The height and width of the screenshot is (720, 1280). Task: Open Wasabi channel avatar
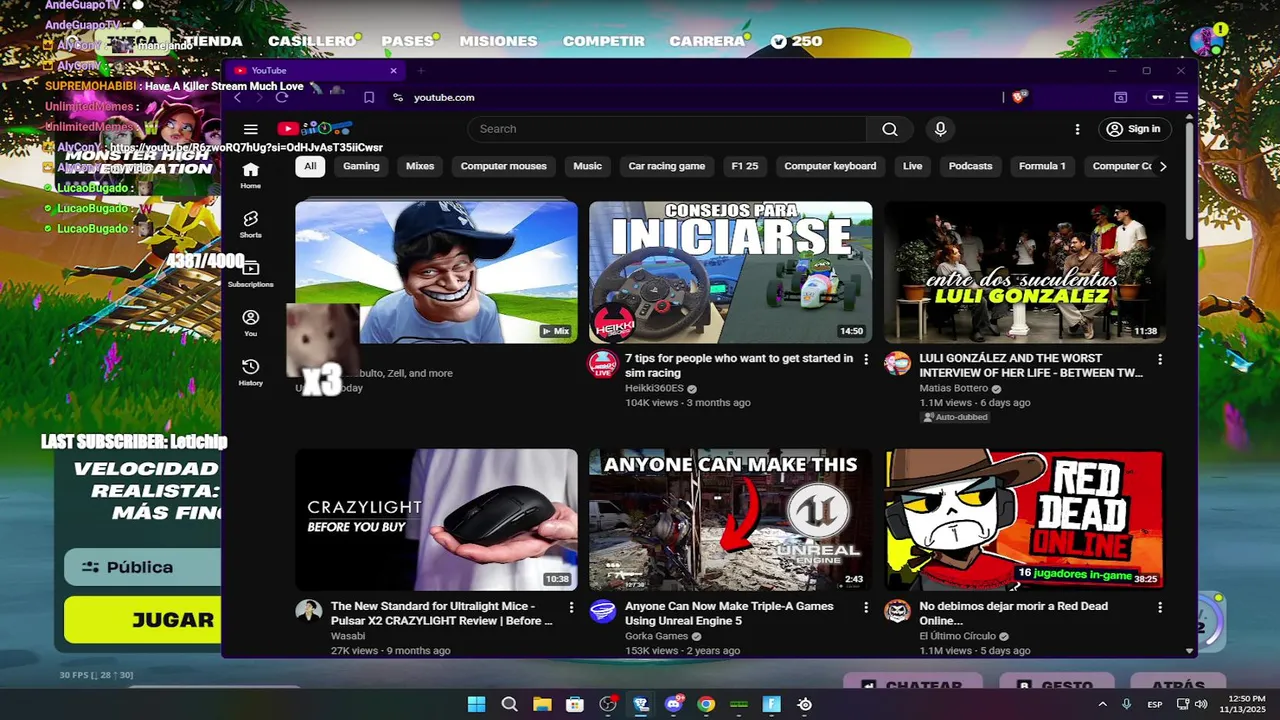tap(308, 612)
